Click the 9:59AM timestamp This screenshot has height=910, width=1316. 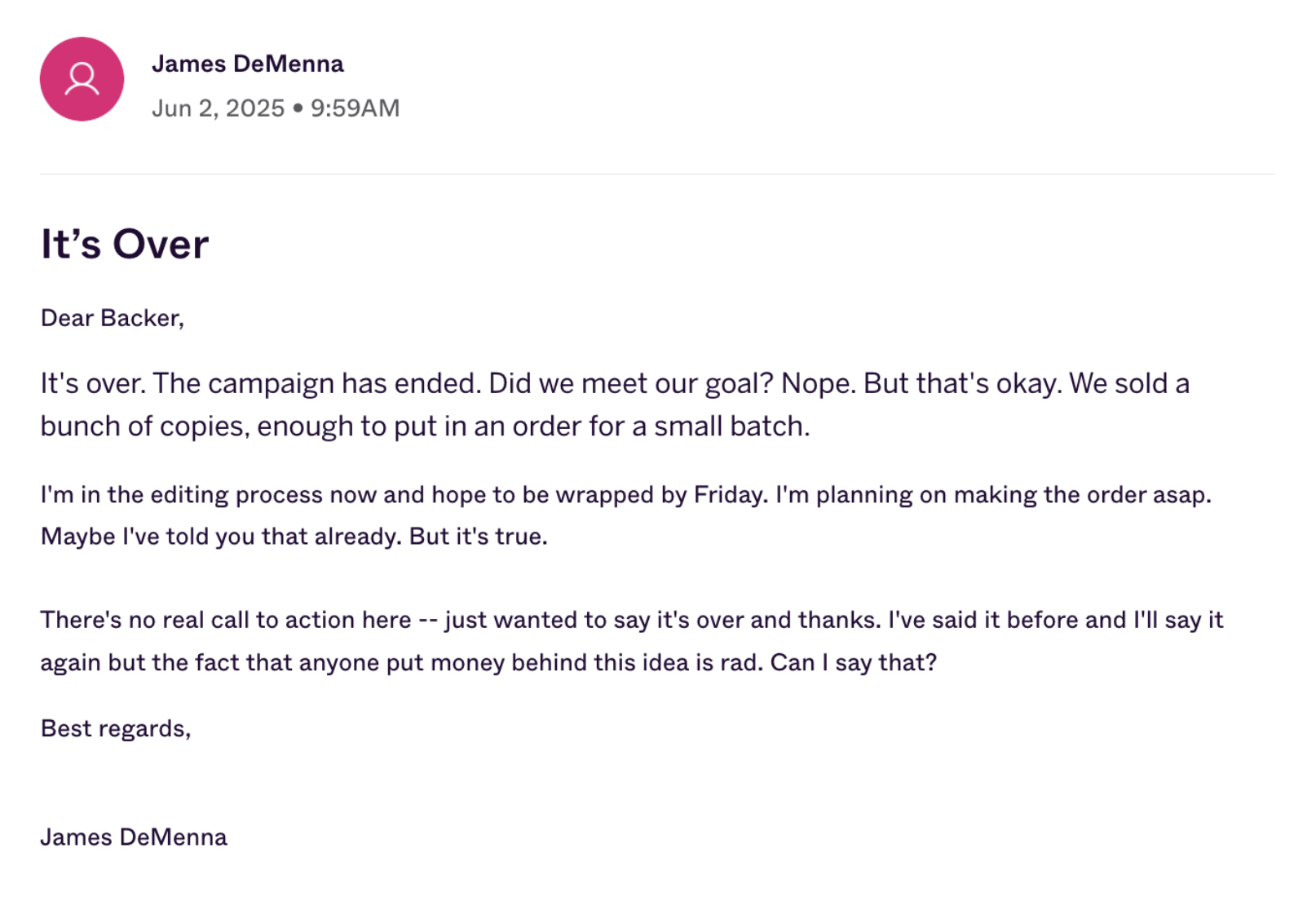click(355, 108)
